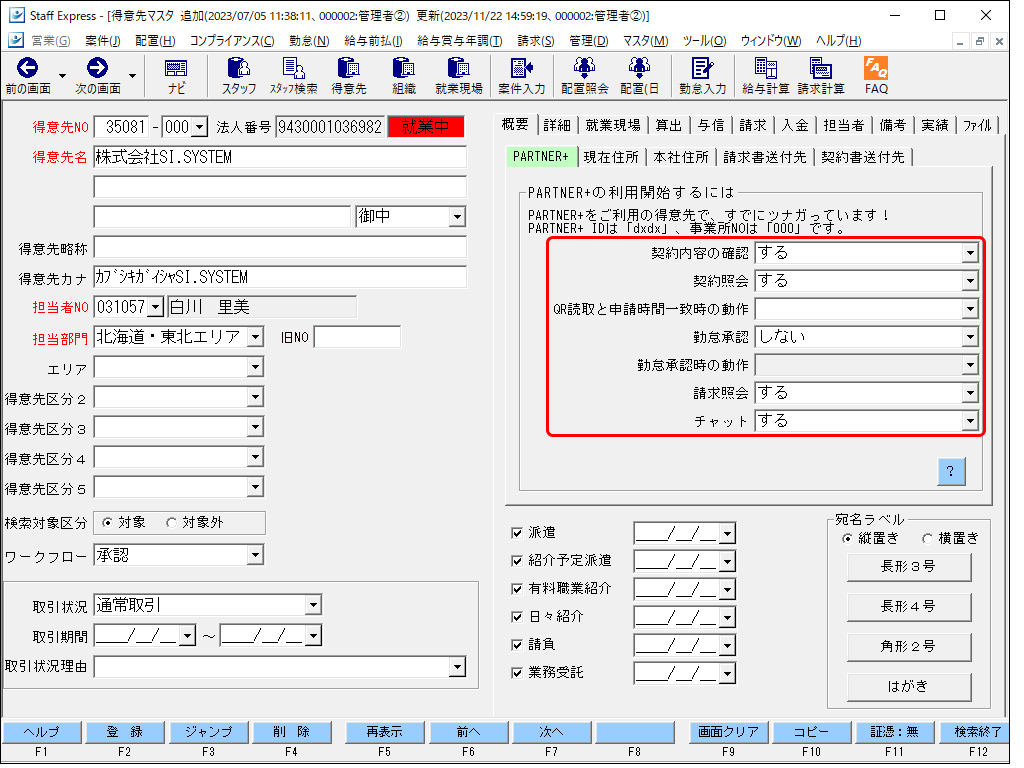This screenshot has height=768, width=1024.
Task: Click the 得意先略称 input field
Action: tap(280, 248)
